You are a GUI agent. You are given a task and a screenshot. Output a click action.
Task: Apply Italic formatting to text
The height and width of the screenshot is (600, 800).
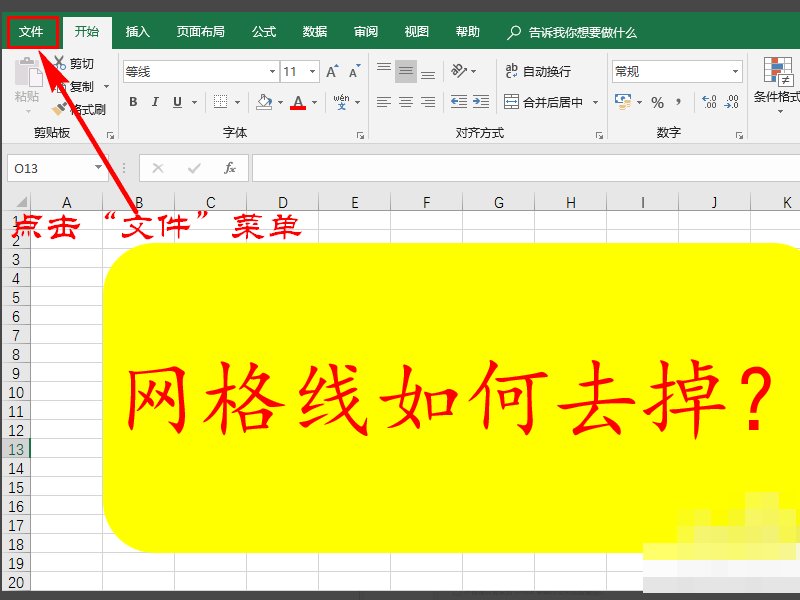[155, 101]
